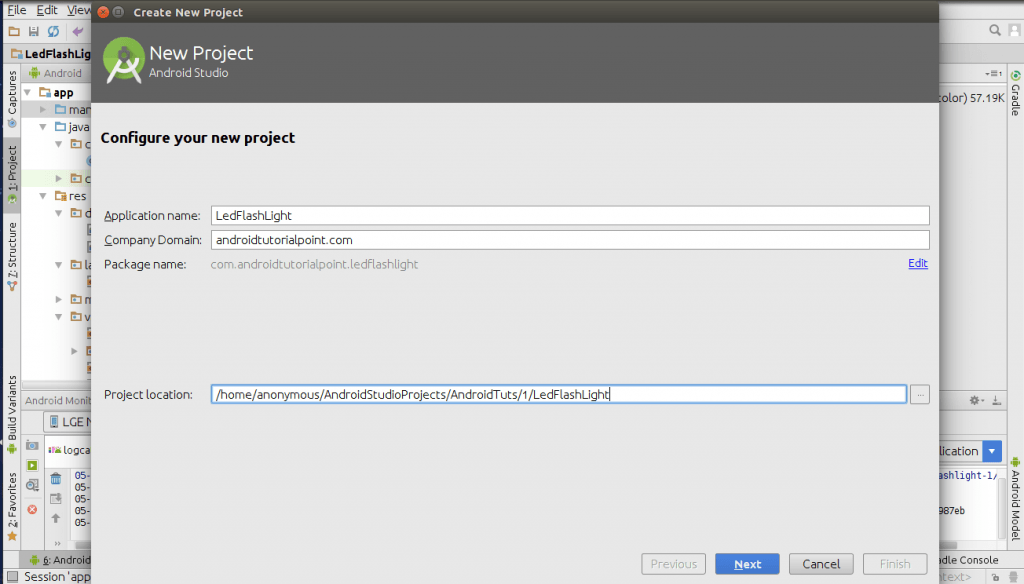This screenshot has height=584, width=1024.
Task: Click the Save All floppy disk icon
Action: pos(33,31)
